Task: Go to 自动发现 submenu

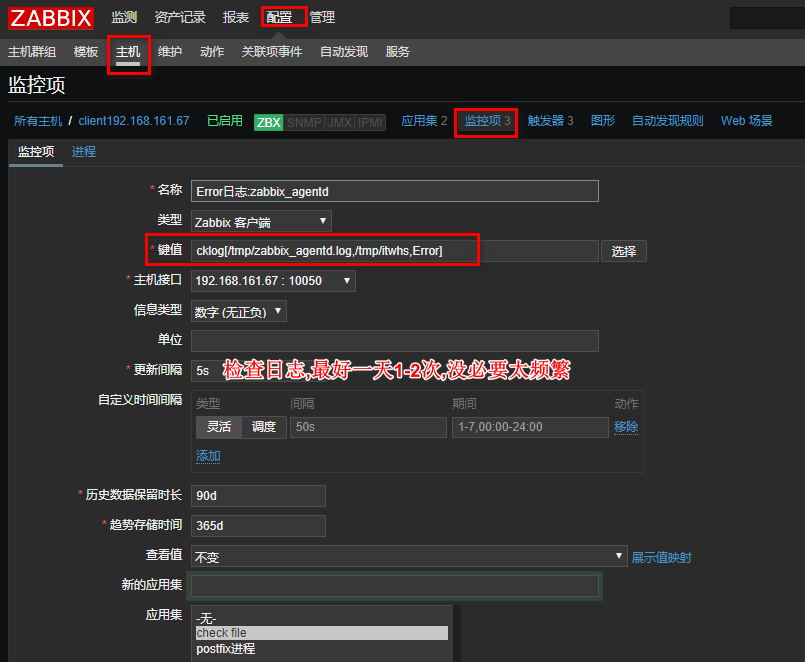Action: click(343, 52)
